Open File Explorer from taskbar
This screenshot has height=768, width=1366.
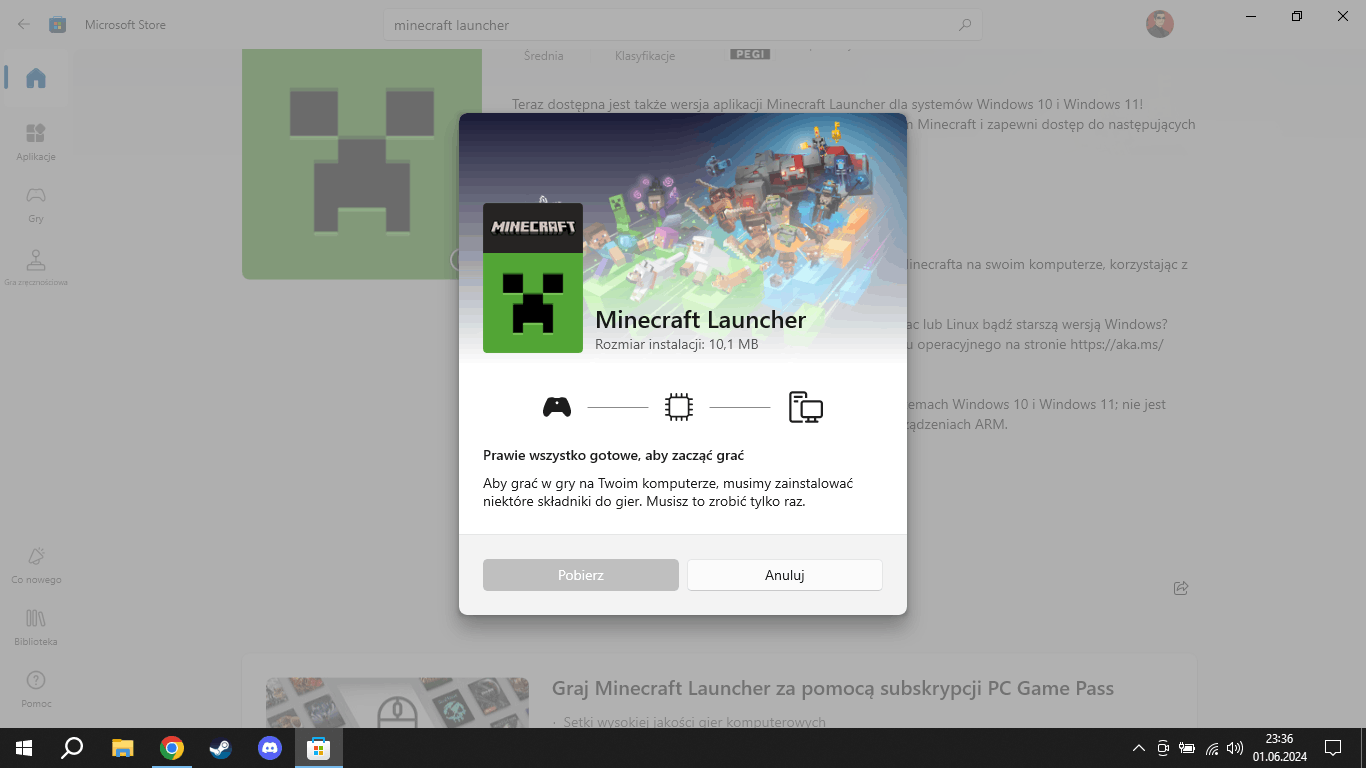(122, 747)
